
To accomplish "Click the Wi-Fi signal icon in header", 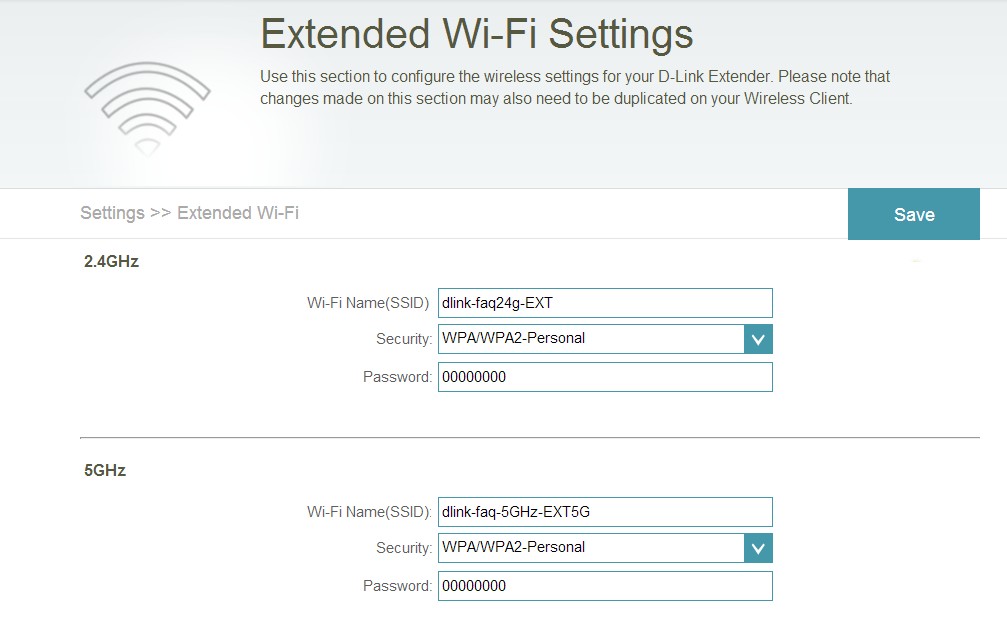I will [x=147, y=107].
